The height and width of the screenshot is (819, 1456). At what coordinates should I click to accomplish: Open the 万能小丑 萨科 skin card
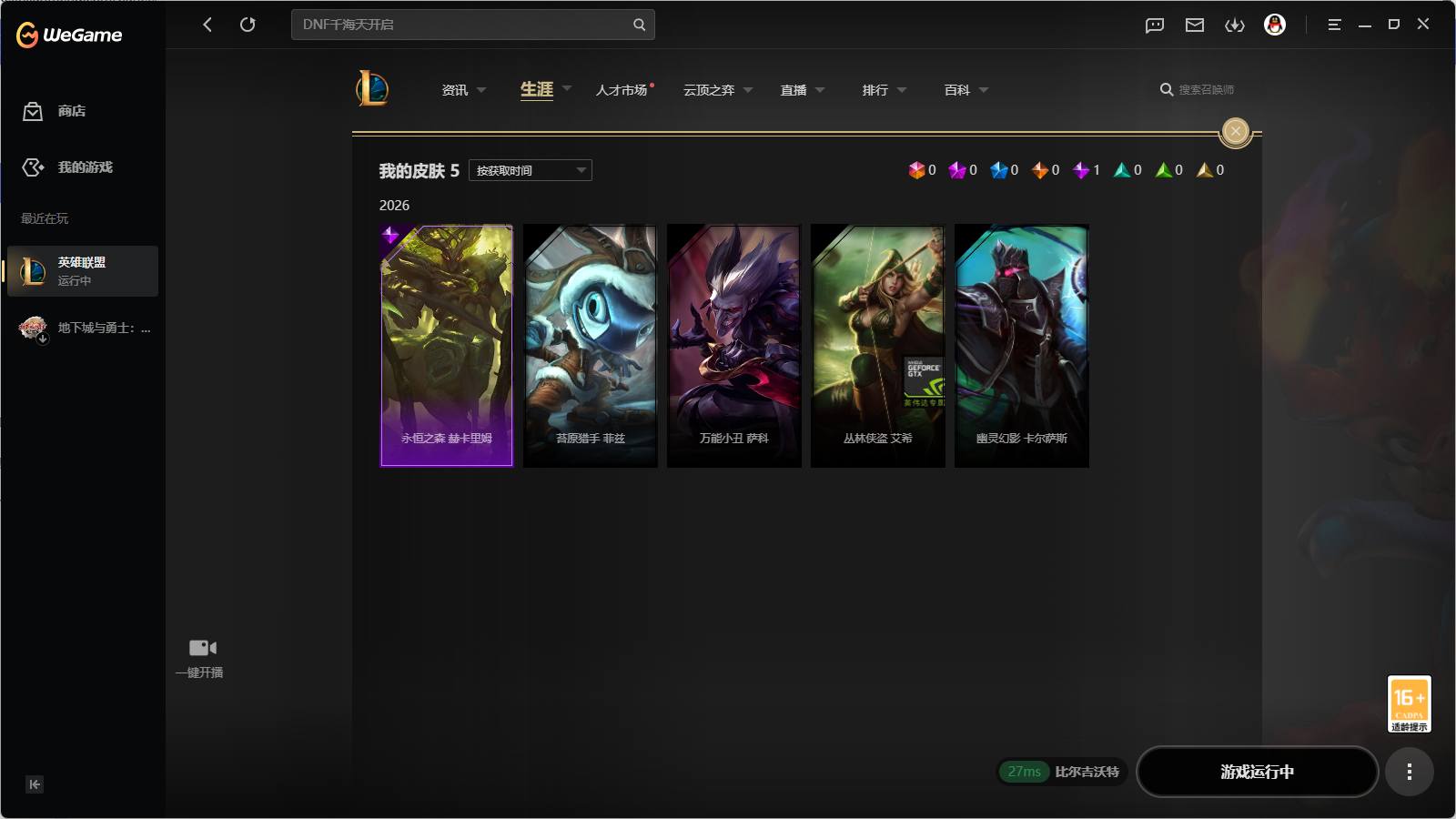point(734,346)
